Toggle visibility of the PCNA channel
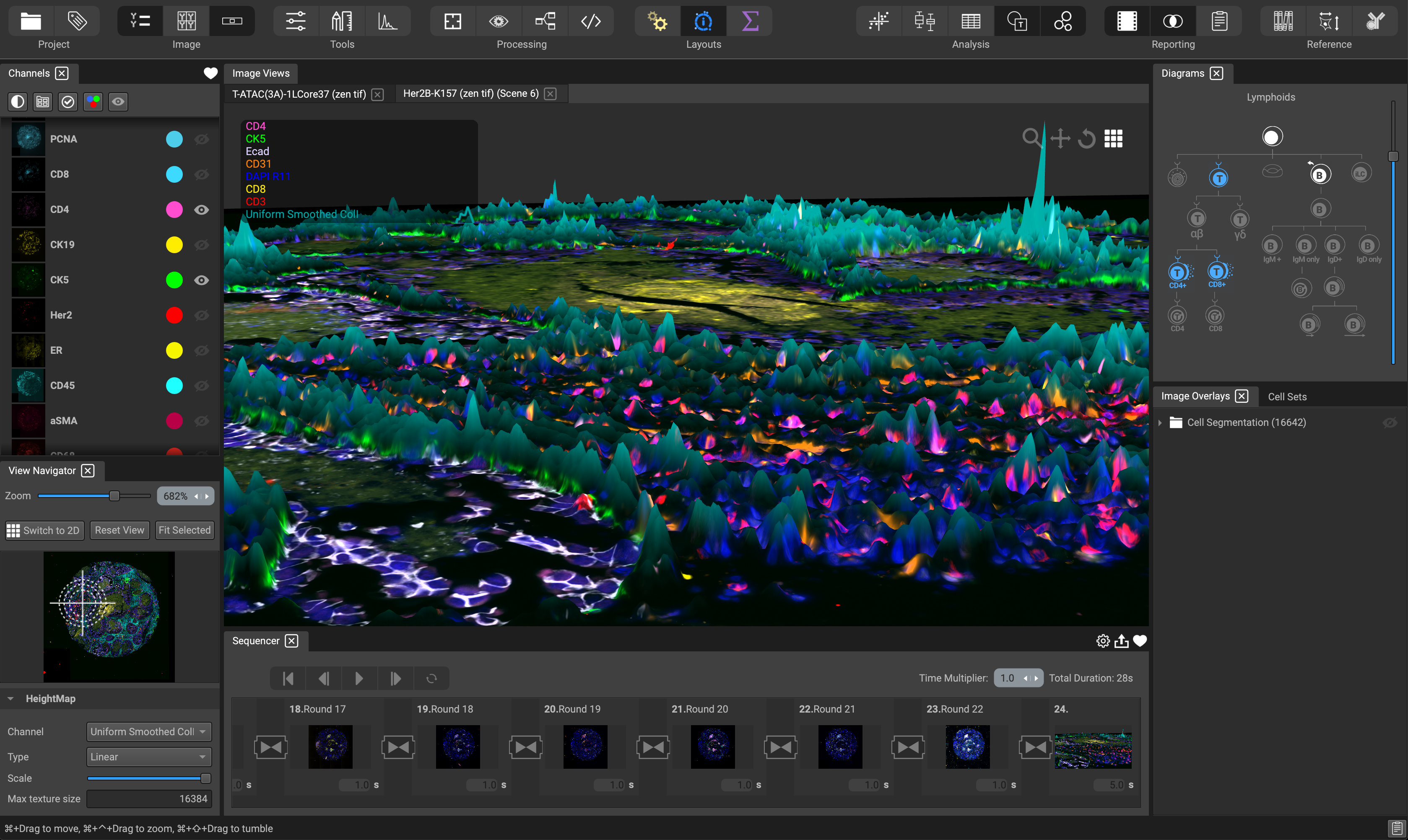This screenshot has width=1408, height=840. point(202,139)
